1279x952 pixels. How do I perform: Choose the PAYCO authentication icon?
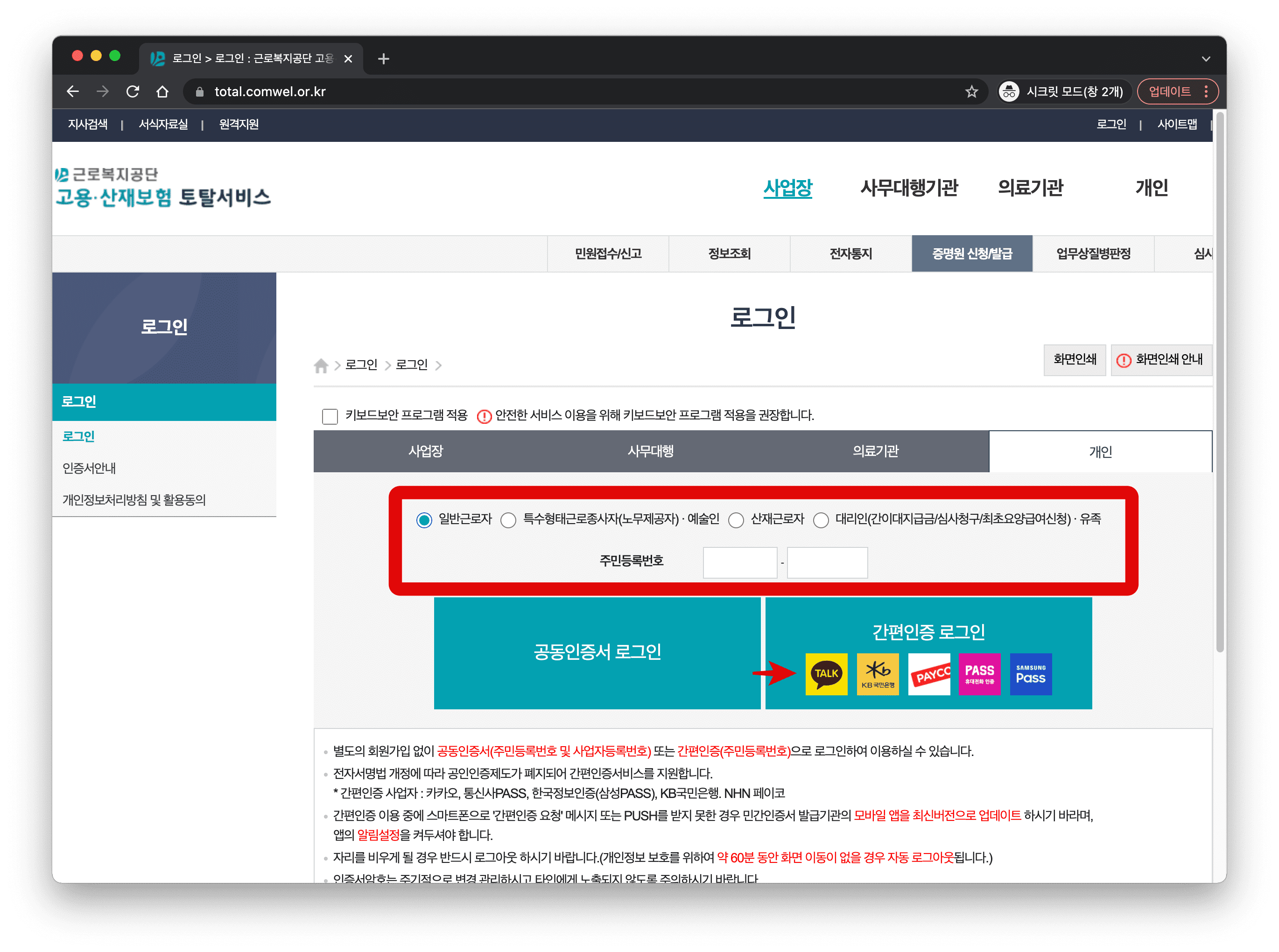click(928, 674)
